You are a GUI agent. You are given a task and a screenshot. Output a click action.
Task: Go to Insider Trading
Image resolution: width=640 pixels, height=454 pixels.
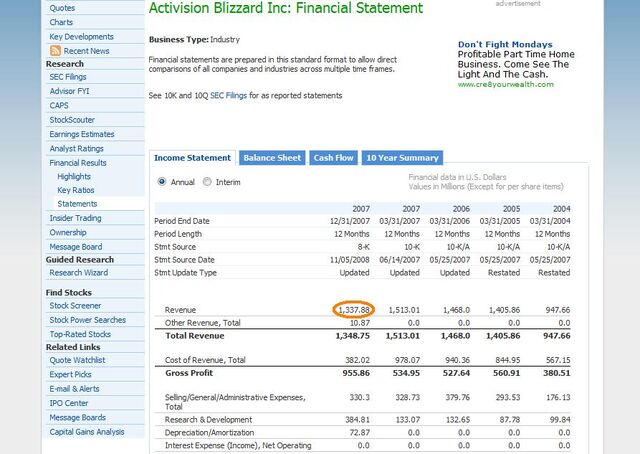pyautogui.click(x=76, y=218)
